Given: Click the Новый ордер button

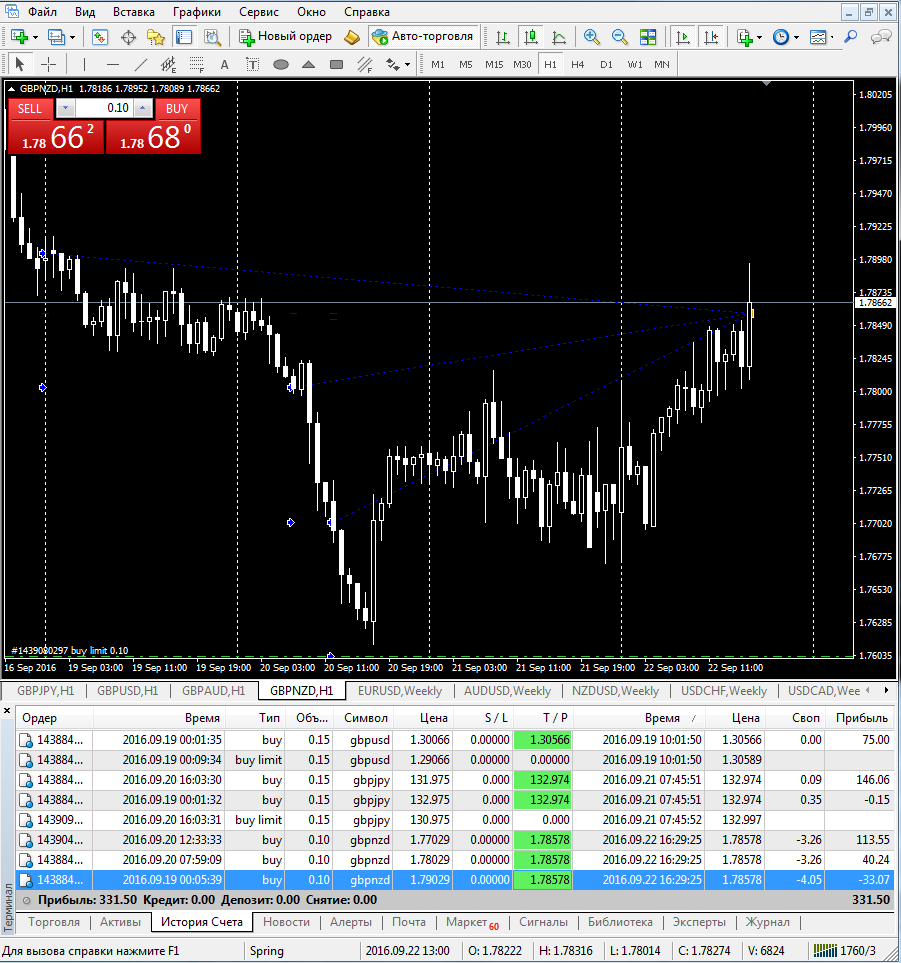Looking at the screenshot, I should pyautogui.click(x=286, y=37).
